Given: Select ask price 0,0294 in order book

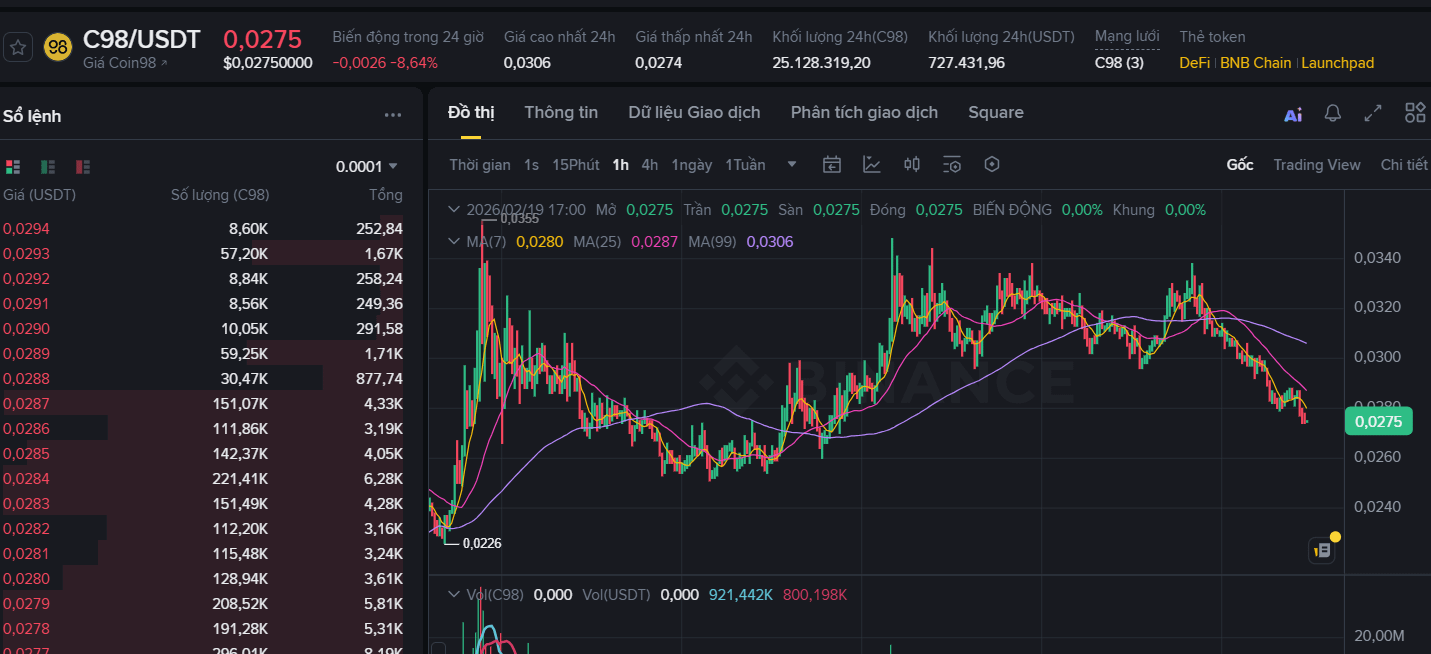Looking at the screenshot, I should click(x=26, y=229).
